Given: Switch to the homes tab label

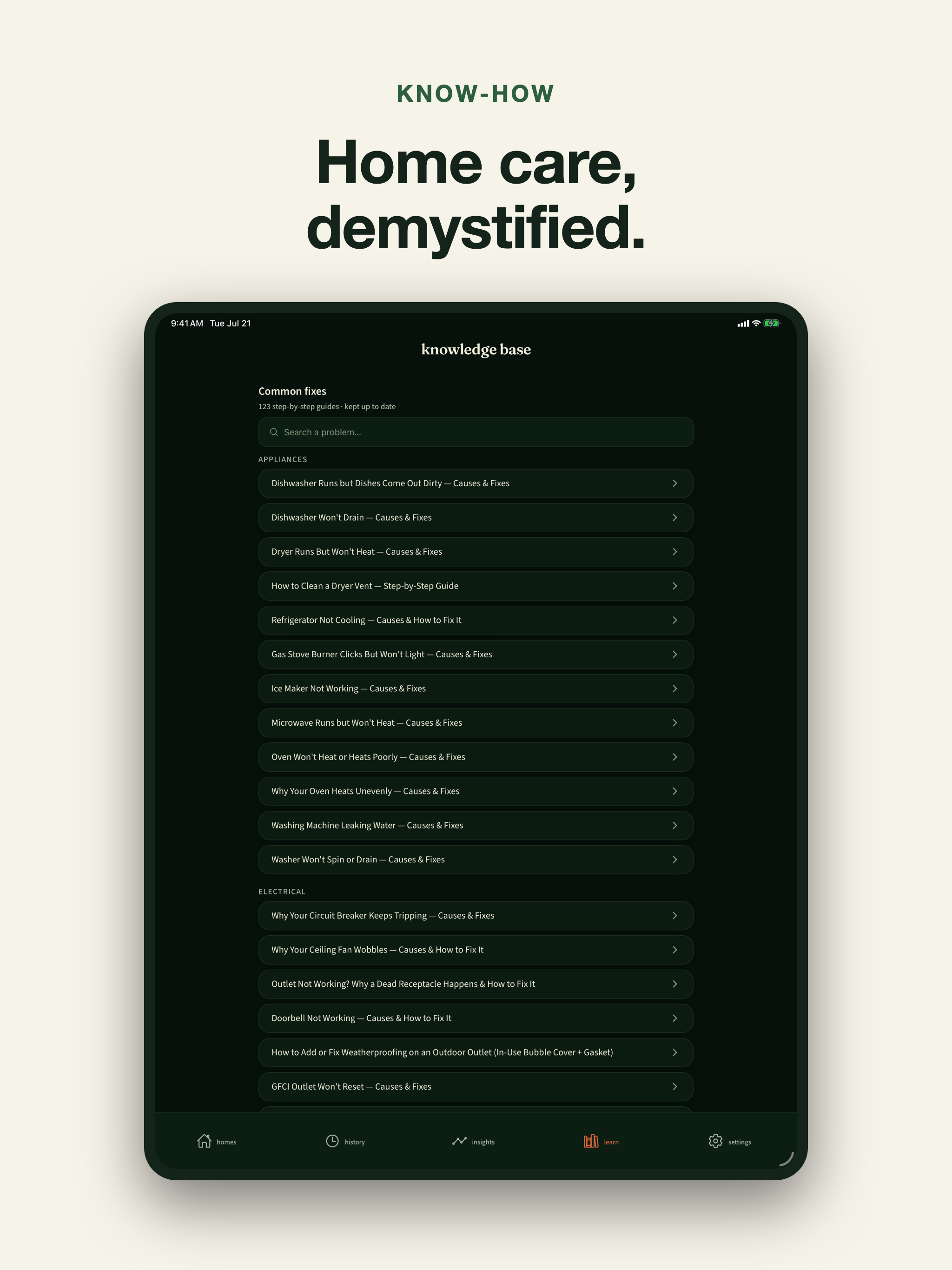Looking at the screenshot, I should (x=226, y=1142).
